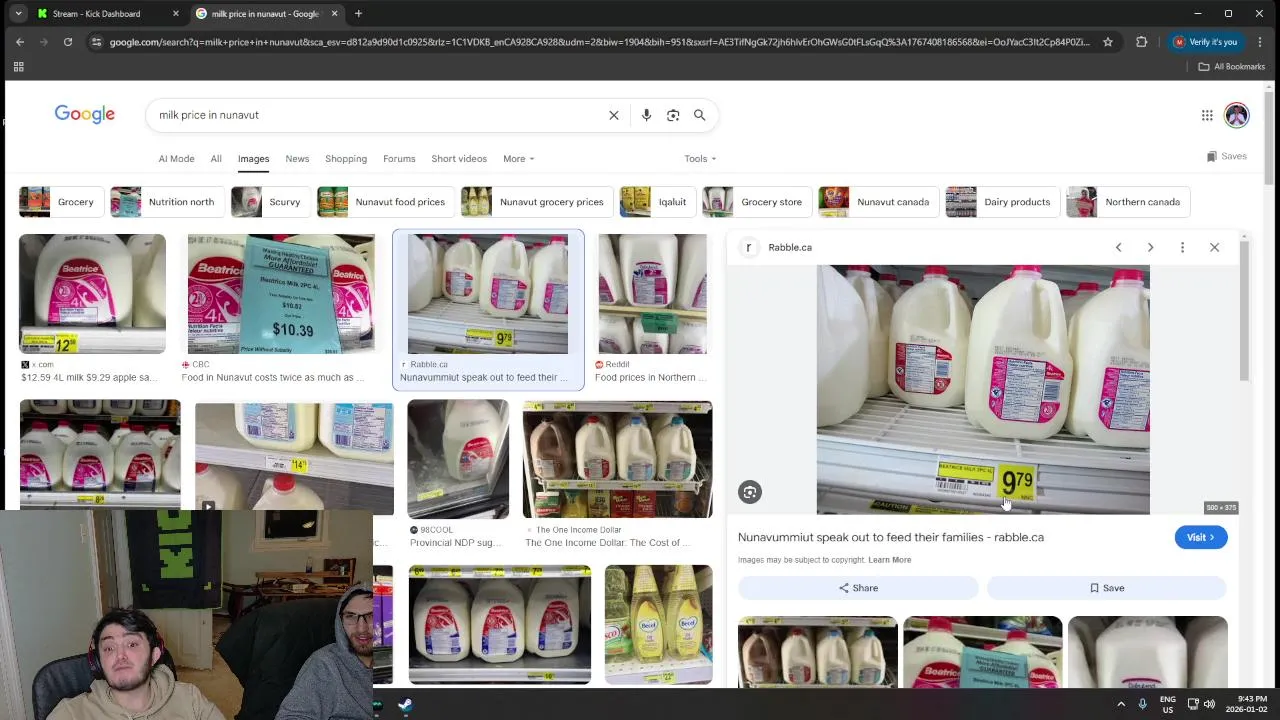Open the x.com $12.59 milk thumbnail
The image size is (1280, 720).
coord(92,294)
